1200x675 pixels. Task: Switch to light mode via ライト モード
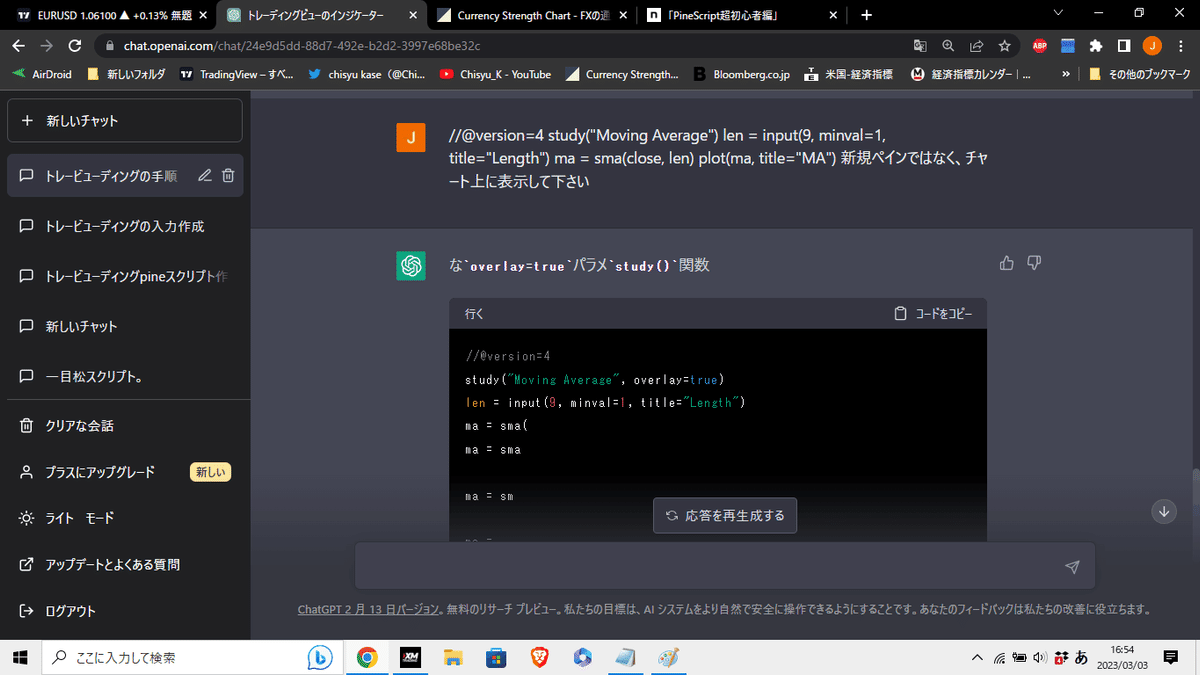pyautogui.click(x=124, y=518)
